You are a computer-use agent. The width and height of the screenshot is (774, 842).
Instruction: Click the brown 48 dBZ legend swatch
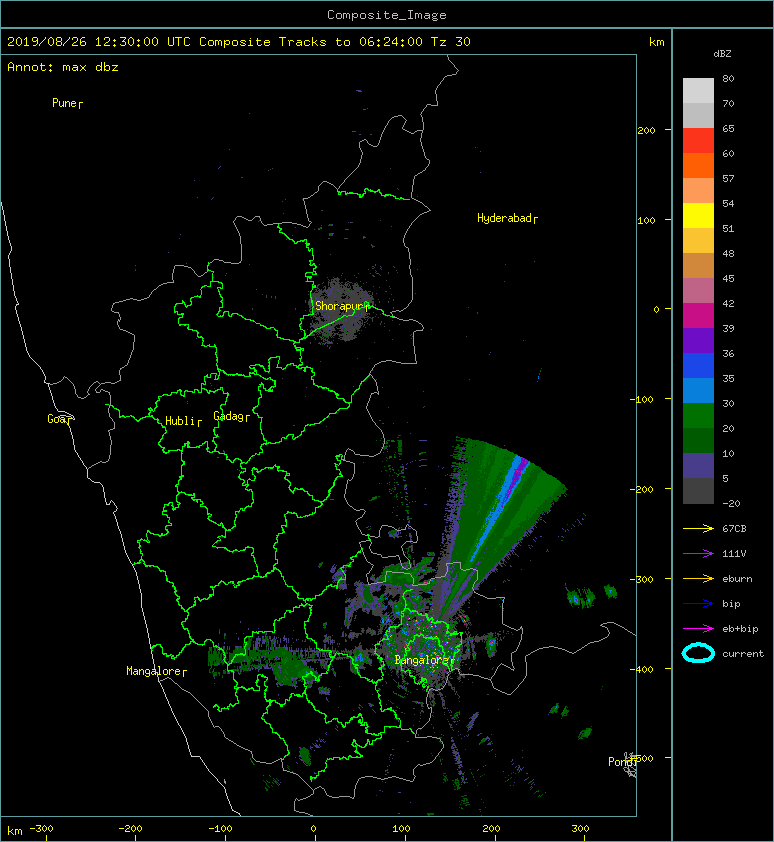click(x=698, y=265)
